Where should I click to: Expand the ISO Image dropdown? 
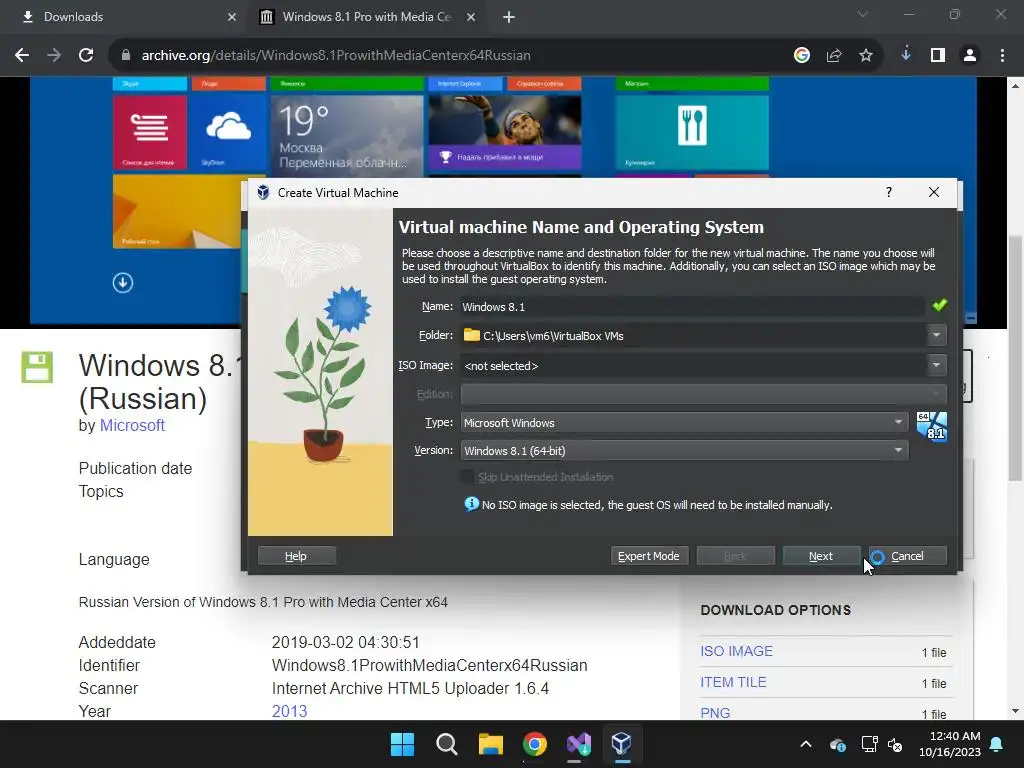click(936, 365)
